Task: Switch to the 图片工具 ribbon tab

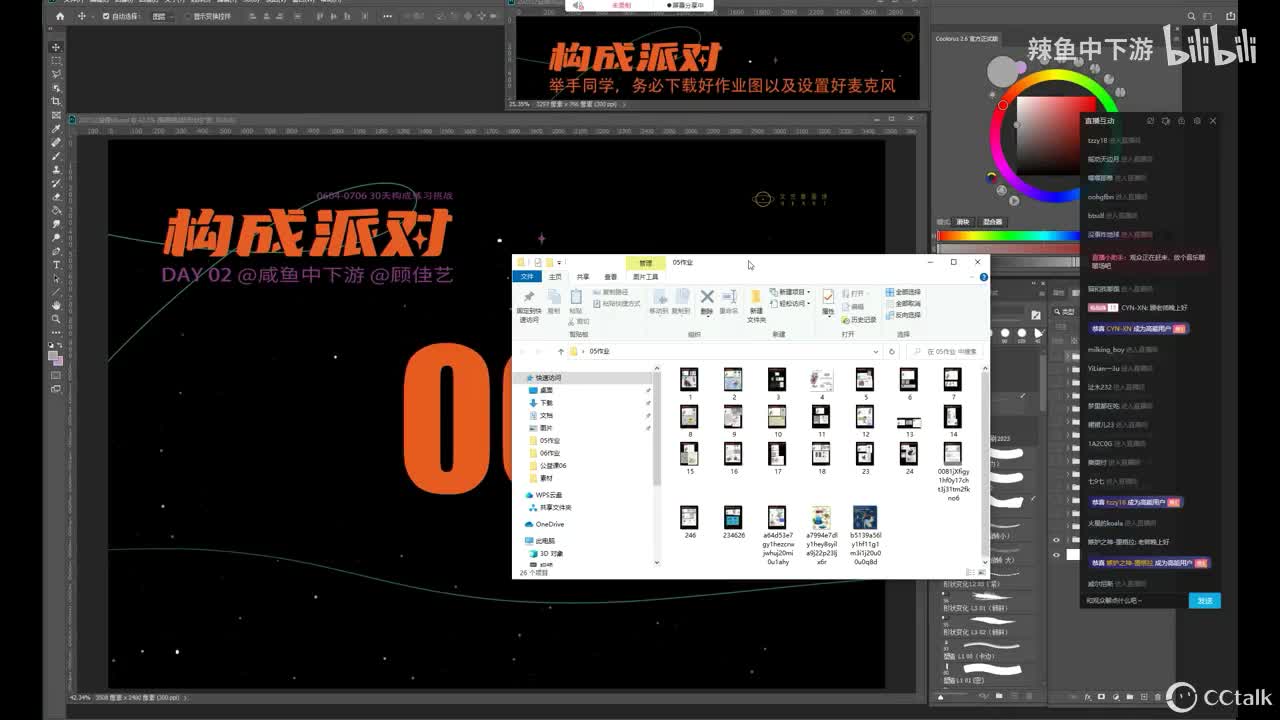Action: tap(646, 277)
